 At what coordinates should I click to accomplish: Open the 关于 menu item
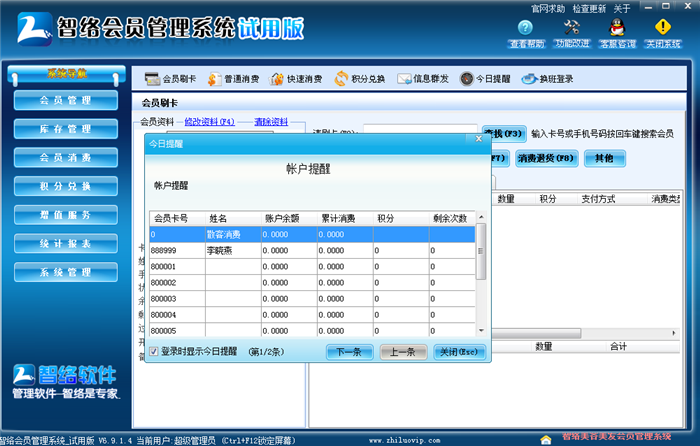[x=622, y=8]
